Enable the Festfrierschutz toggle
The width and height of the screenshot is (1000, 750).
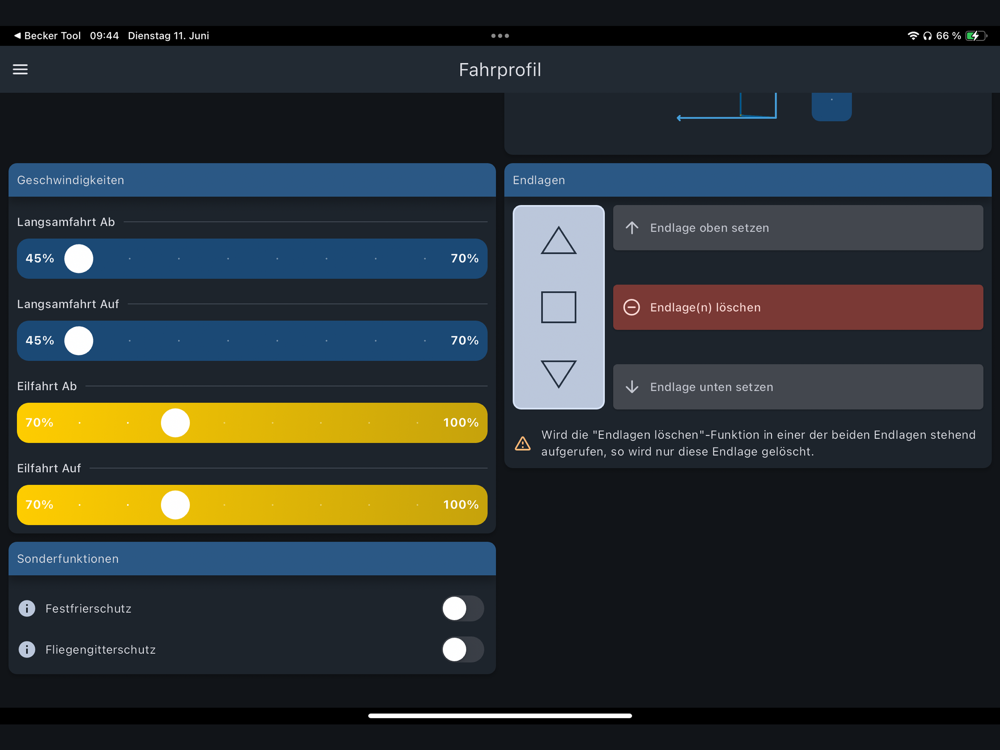pos(463,608)
